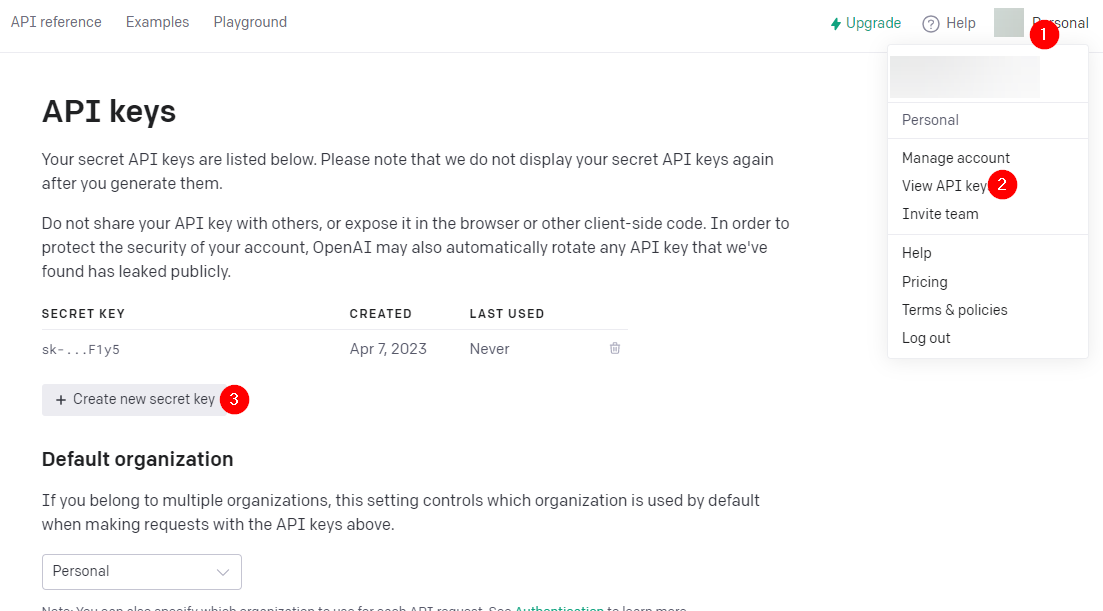Image resolution: width=1103 pixels, height=611 pixels.
Task: Click the profile avatar thumbnail
Action: click(1008, 23)
